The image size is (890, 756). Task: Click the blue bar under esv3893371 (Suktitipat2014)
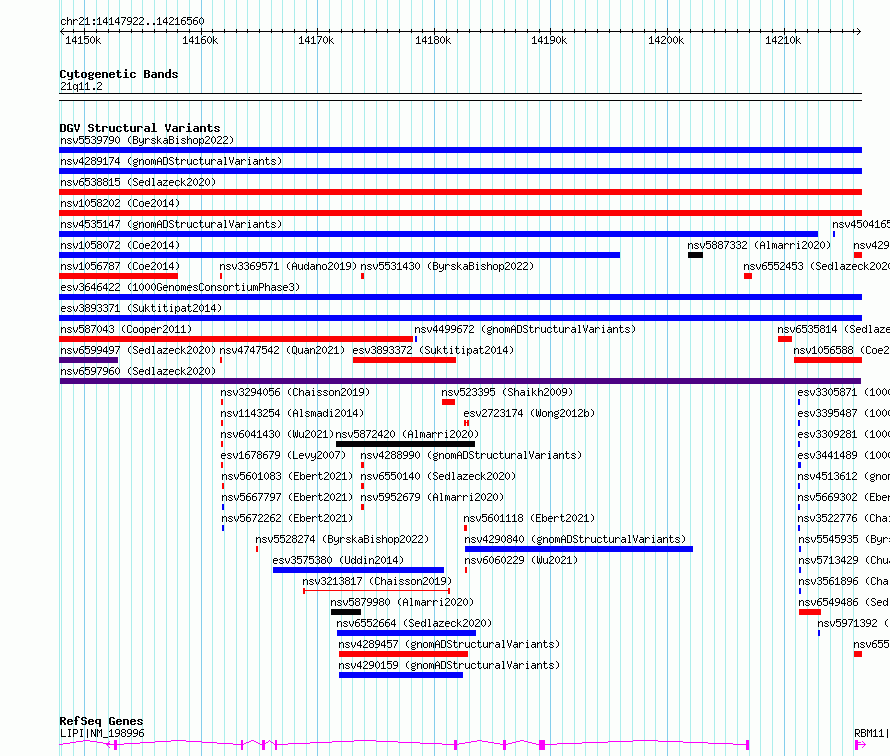point(460,318)
